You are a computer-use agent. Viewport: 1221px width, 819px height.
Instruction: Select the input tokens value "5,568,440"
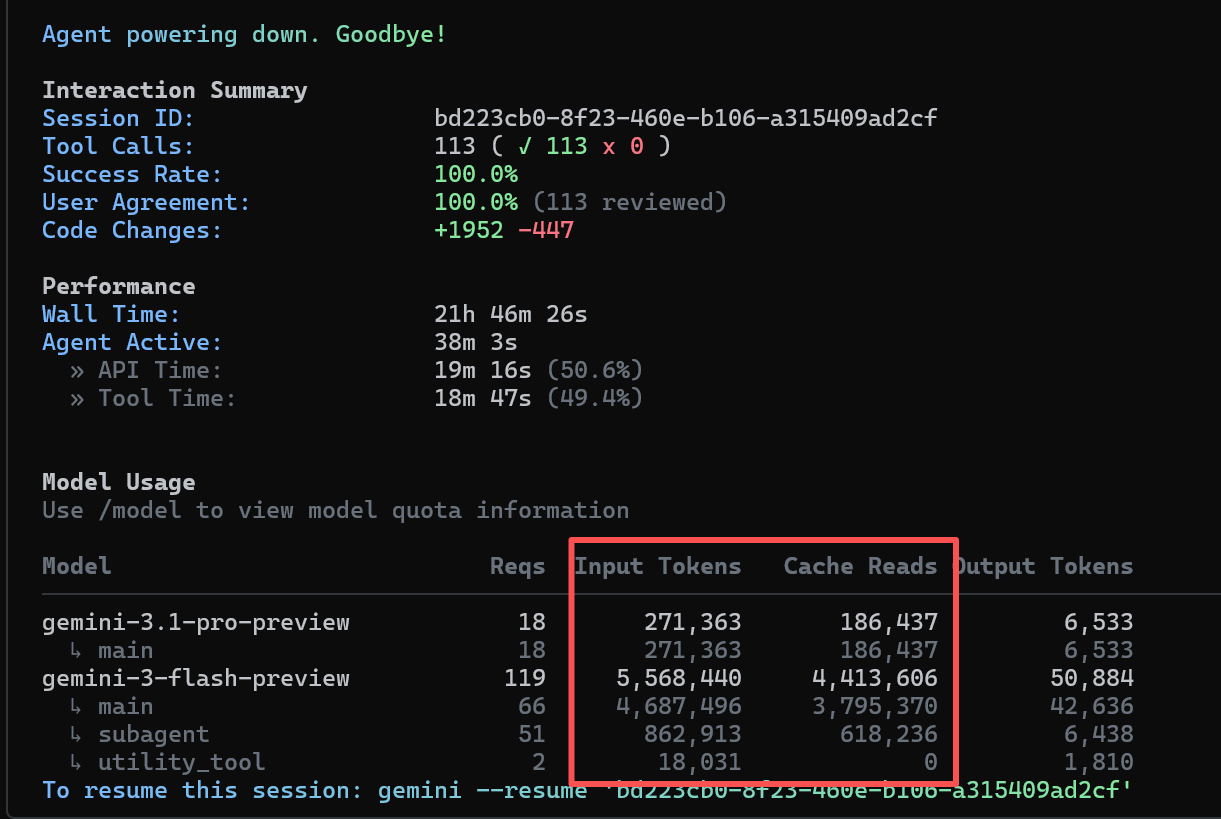click(x=679, y=678)
